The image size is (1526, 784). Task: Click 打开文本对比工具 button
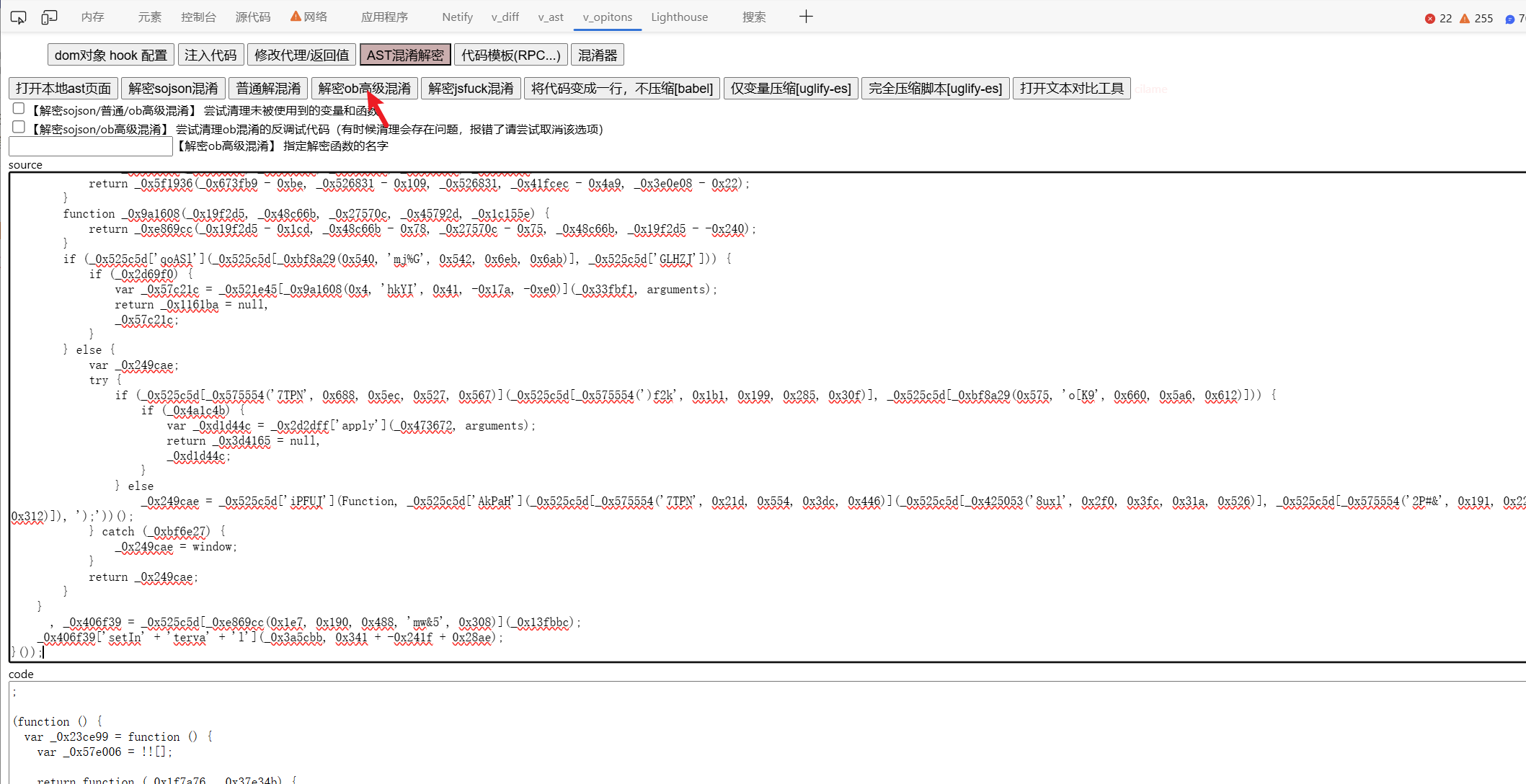pyautogui.click(x=1071, y=88)
